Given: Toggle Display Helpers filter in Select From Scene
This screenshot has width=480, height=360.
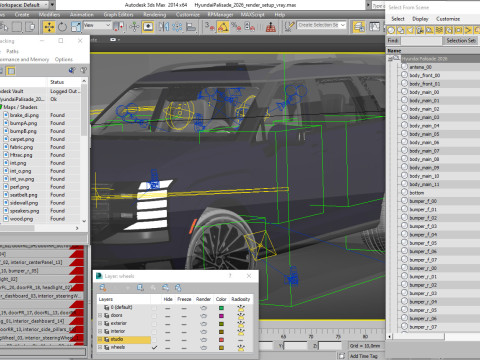Looking at the screenshot, I should coord(430,30).
